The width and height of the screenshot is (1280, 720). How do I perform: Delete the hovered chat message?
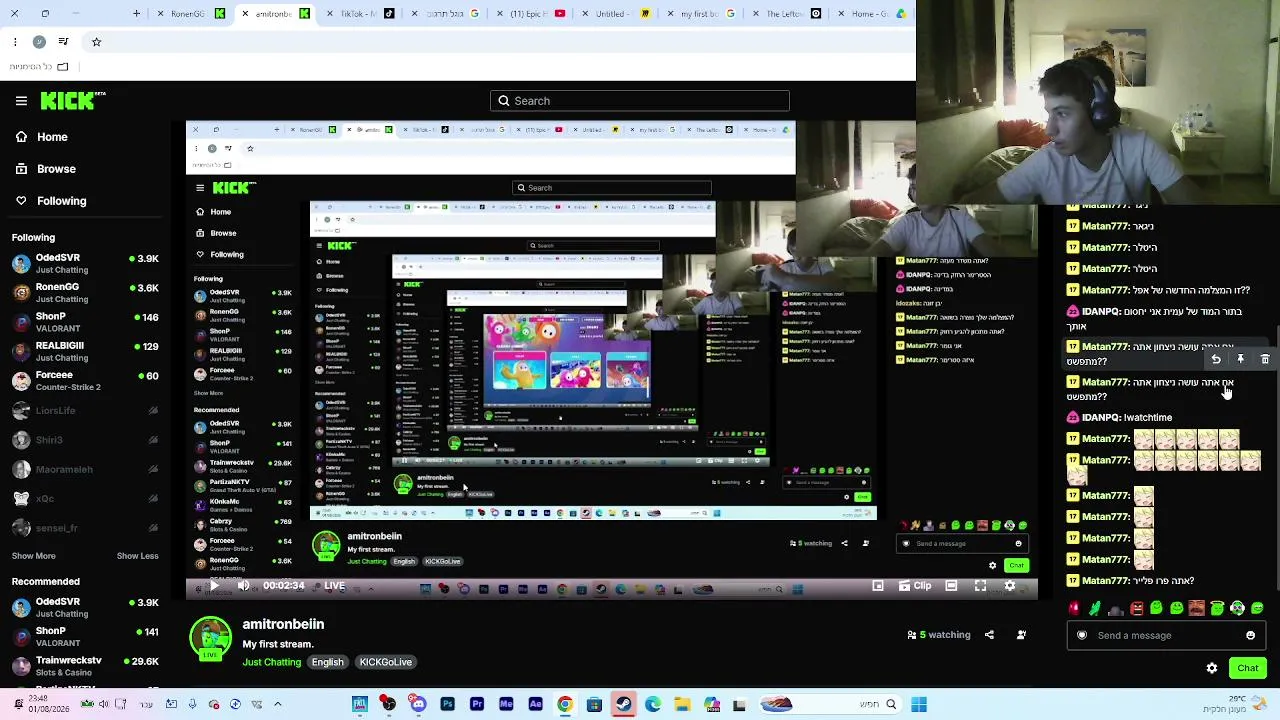1265,359
